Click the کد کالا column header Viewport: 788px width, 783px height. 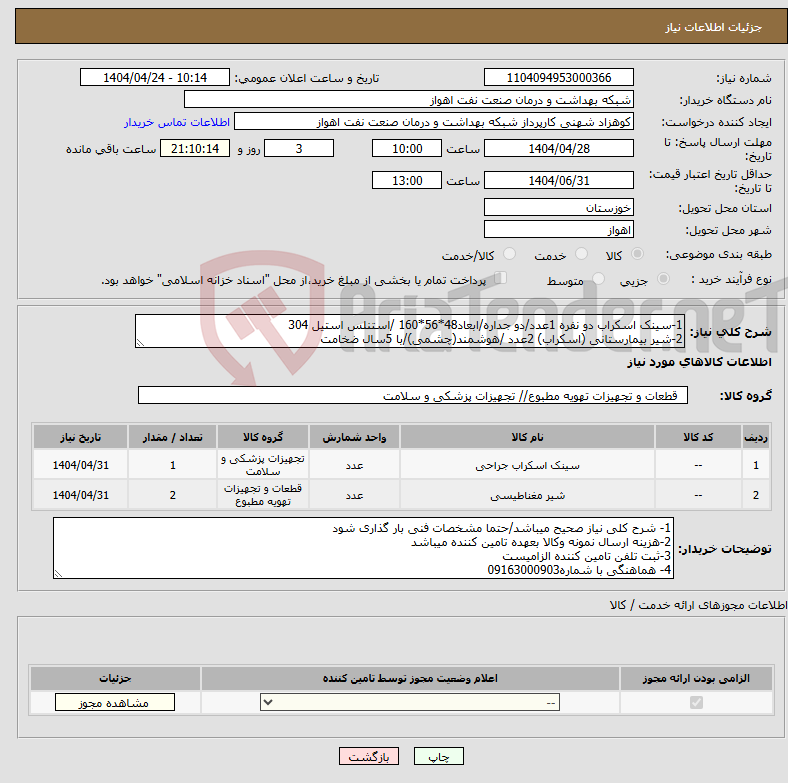click(x=698, y=437)
